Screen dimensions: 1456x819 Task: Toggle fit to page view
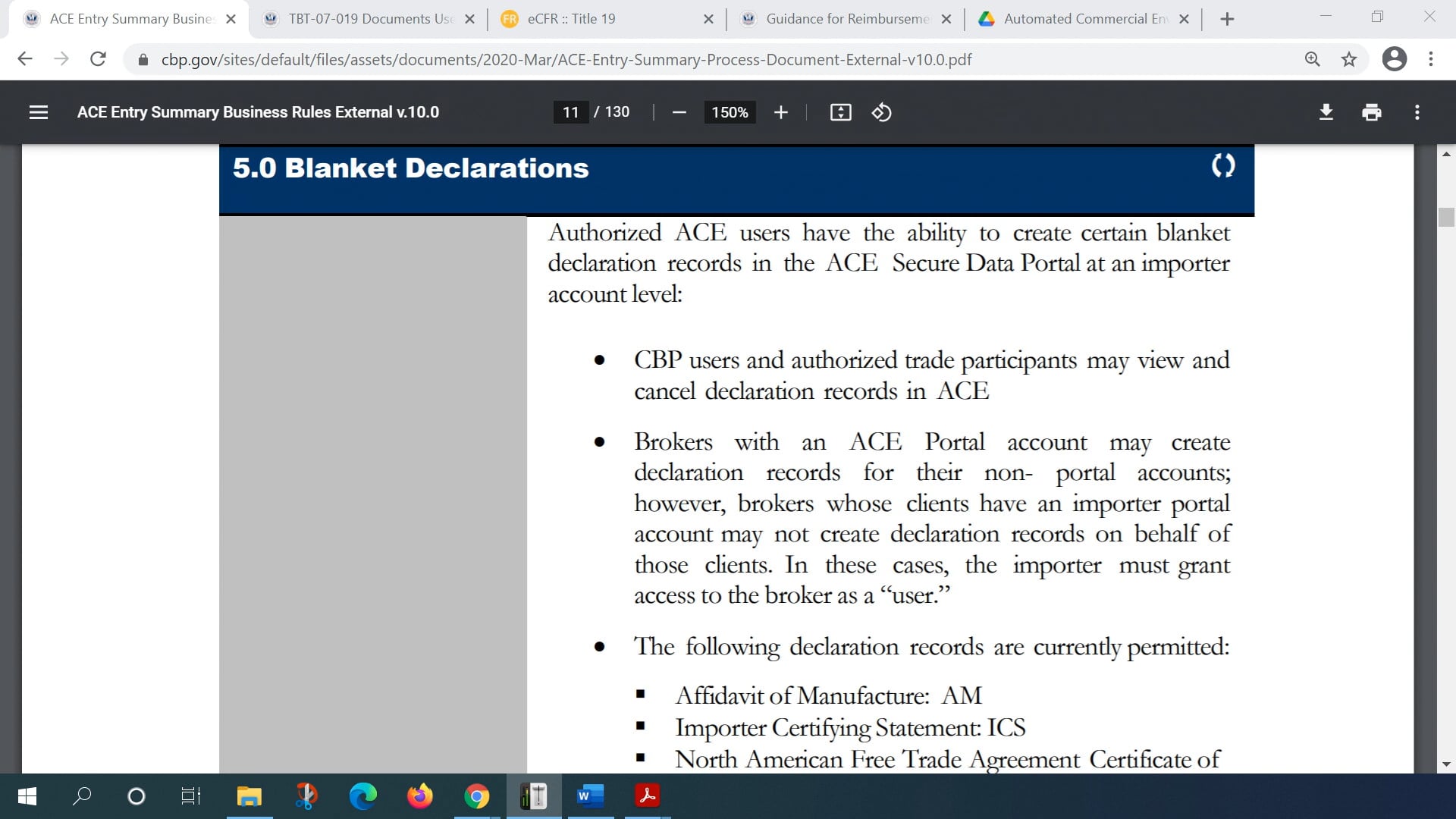[840, 112]
